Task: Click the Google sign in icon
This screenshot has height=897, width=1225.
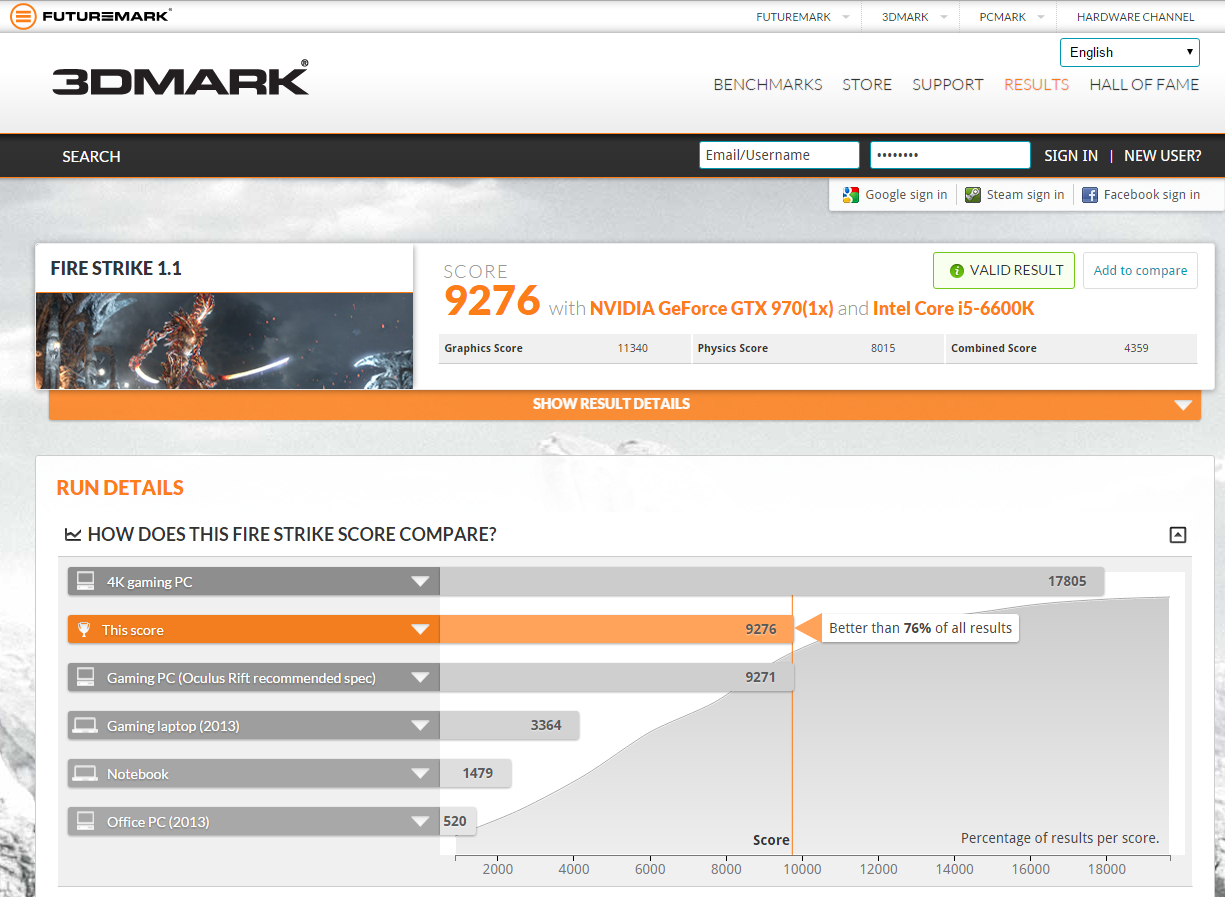Action: (x=851, y=195)
